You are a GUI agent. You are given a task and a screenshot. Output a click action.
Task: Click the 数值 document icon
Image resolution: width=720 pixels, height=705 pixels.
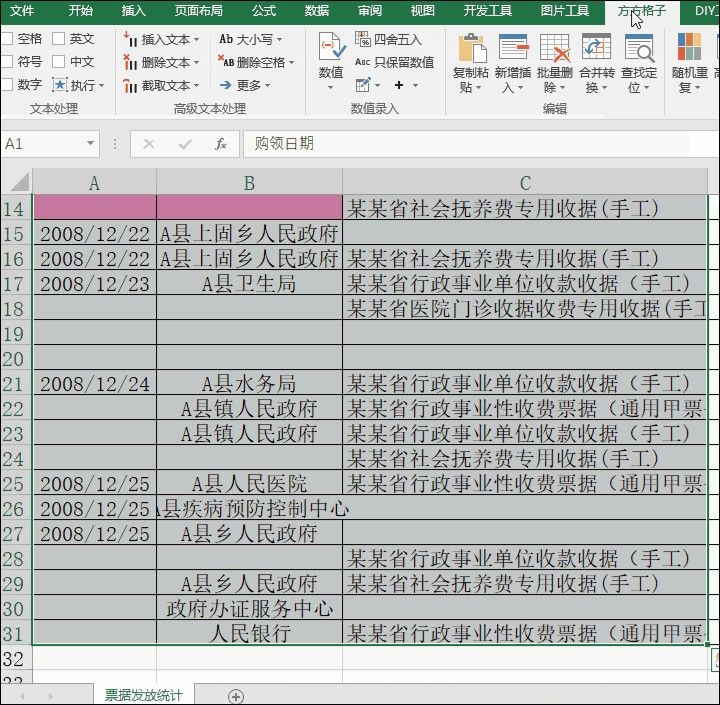click(332, 46)
